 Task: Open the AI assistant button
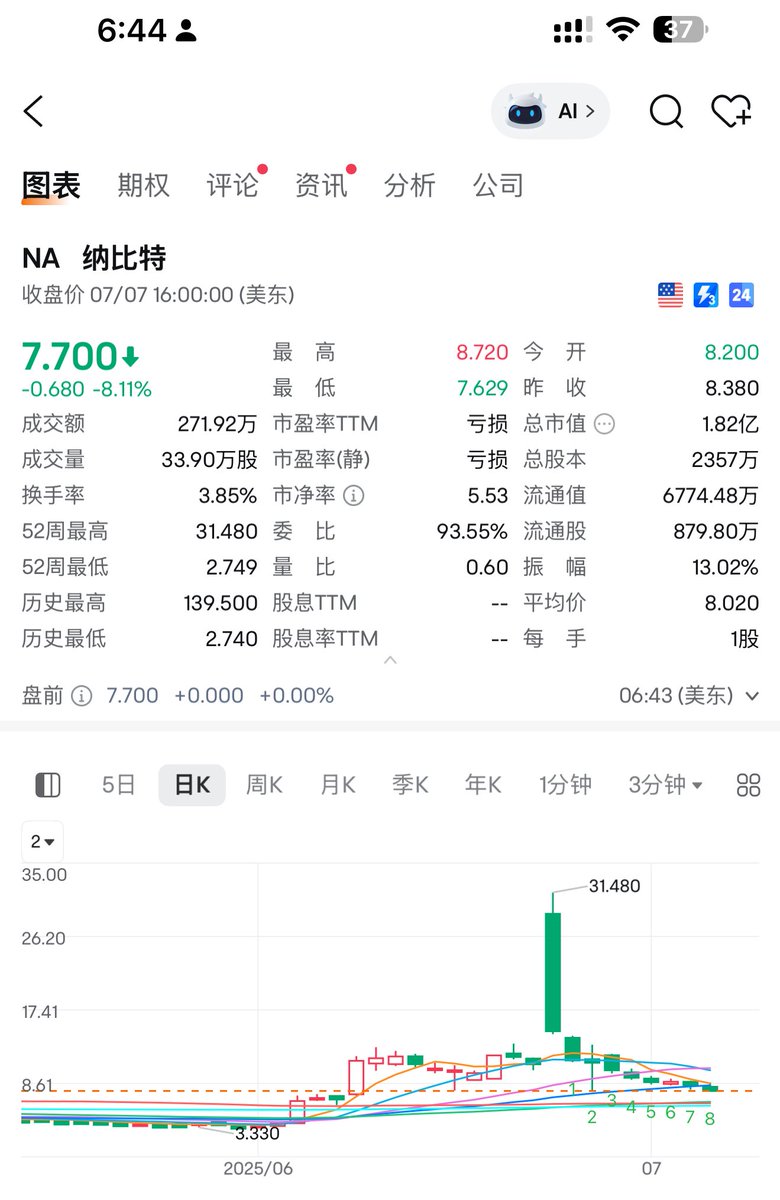point(550,111)
